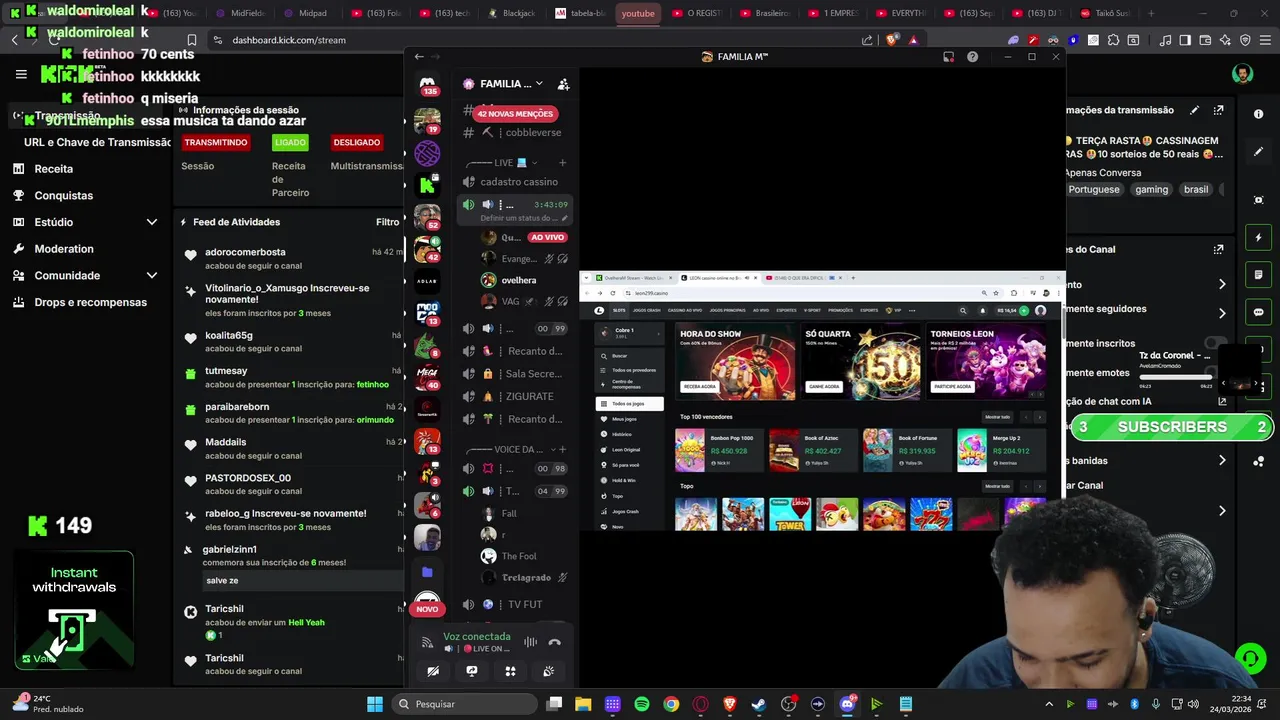Open activities icon in Discord voice panel
This screenshot has height=720, width=1280.
tap(510, 671)
